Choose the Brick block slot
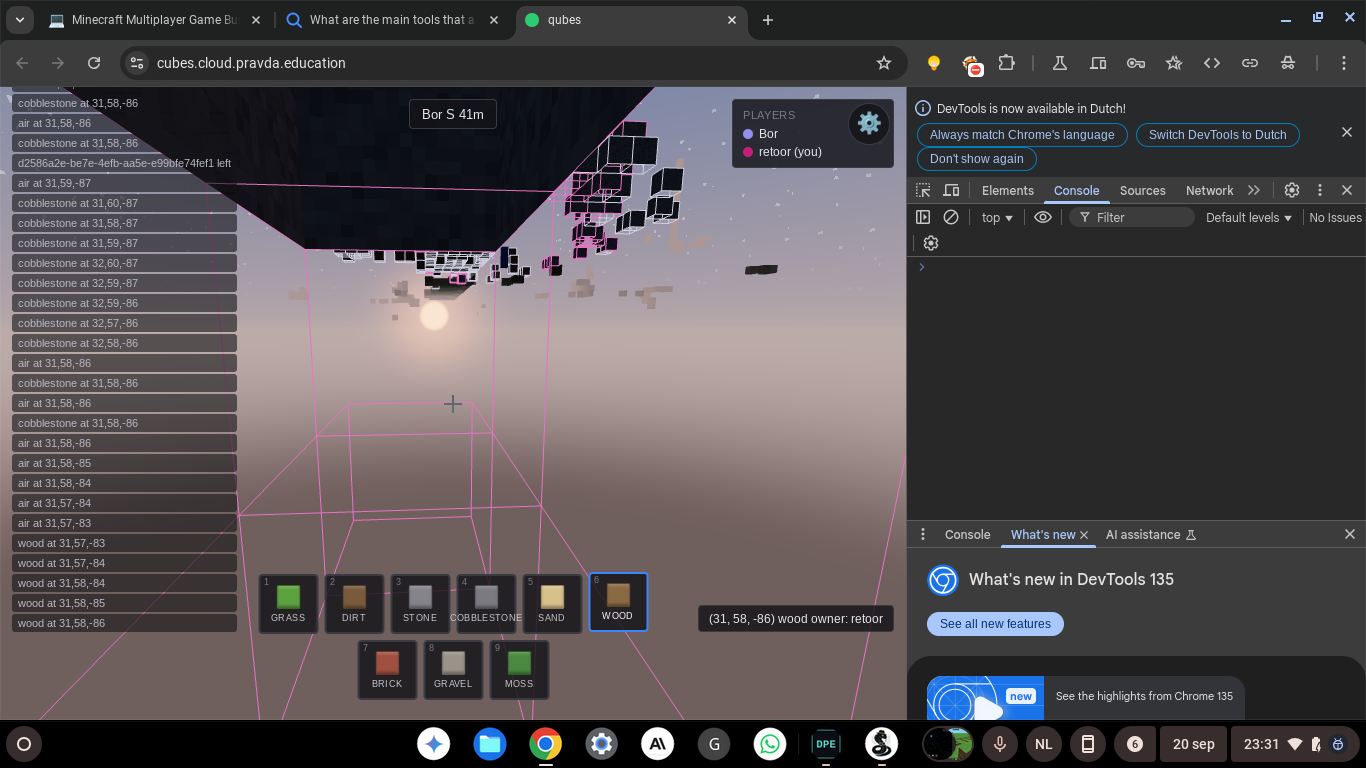Viewport: 1366px width, 768px height. (387, 669)
